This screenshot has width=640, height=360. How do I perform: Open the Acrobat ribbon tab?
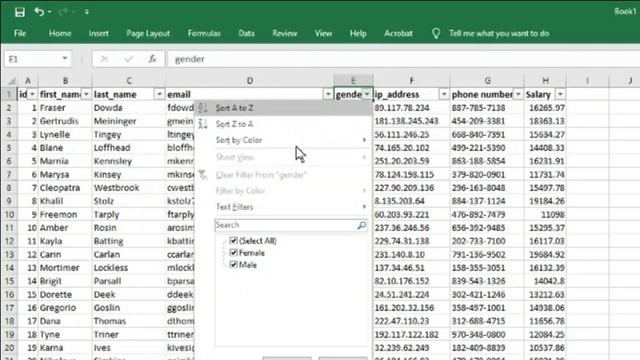point(398,33)
